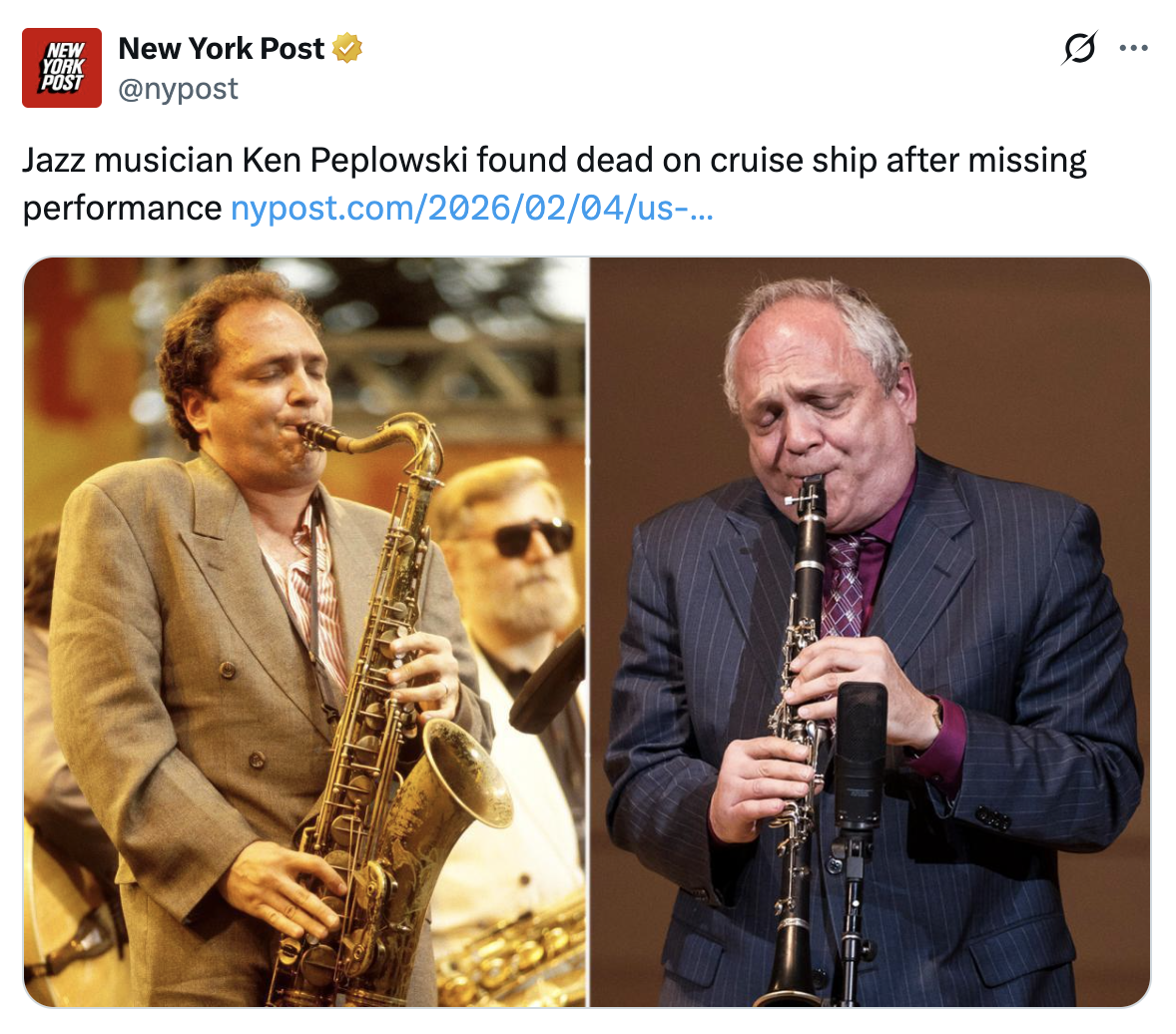Open the New York Post display name
This screenshot has height=1034, width=1176.
222,49
